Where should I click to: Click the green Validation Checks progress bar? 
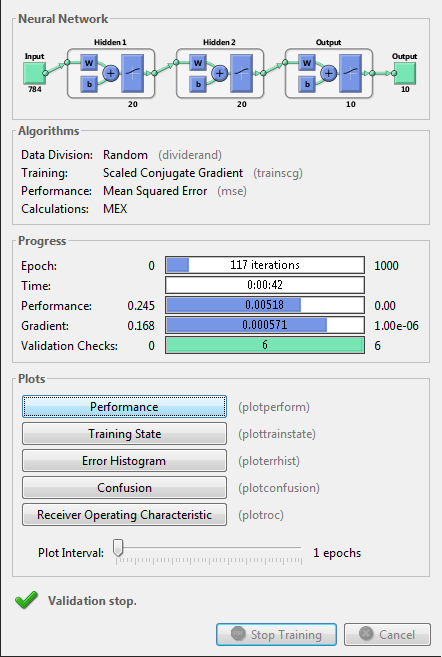pyautogui.click(x=265, y=345)
